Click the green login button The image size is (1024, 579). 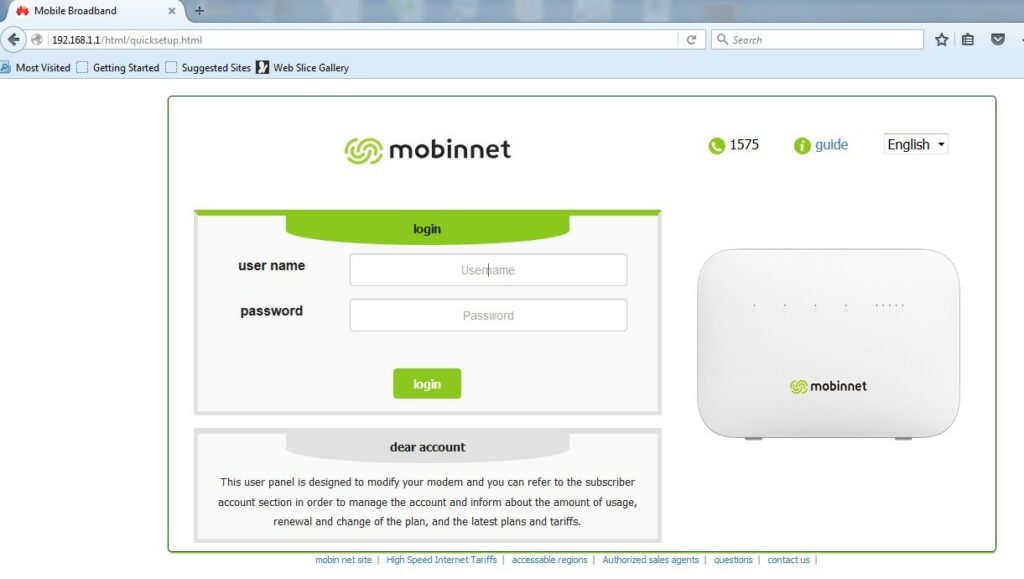coord(427,384)
